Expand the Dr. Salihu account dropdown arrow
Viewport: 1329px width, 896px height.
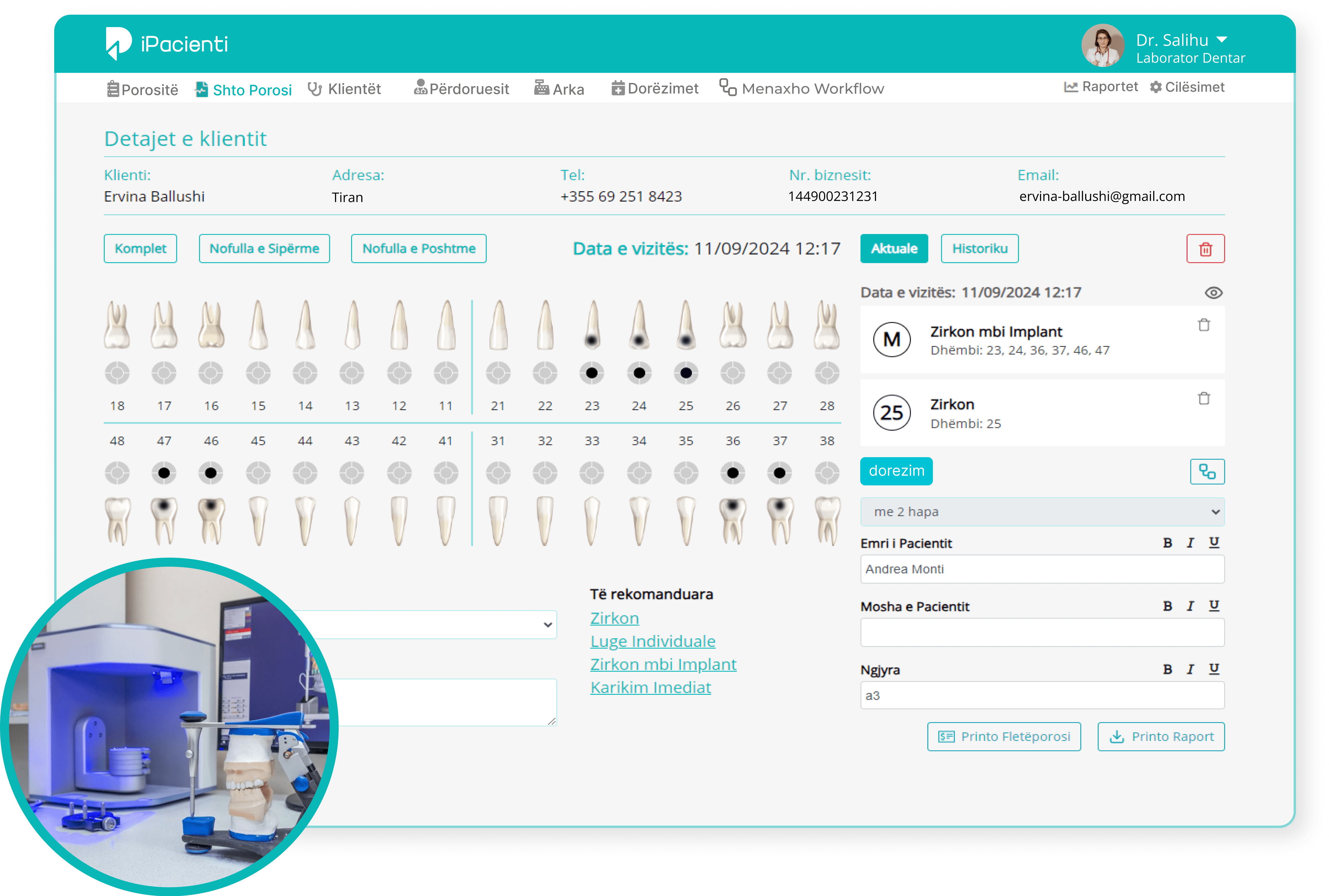1221,40
